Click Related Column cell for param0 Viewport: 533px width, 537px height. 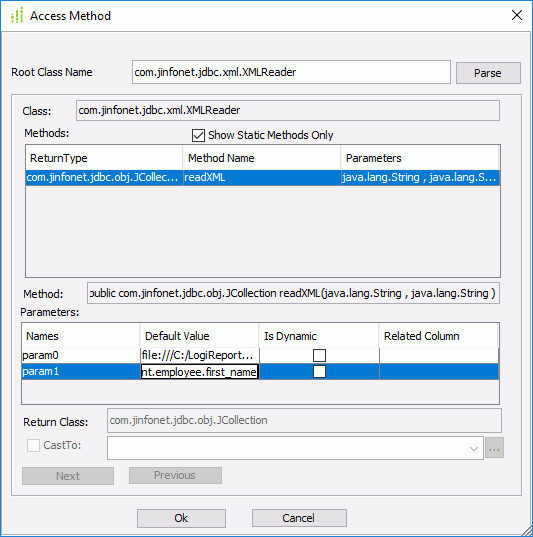click(439, 355)
